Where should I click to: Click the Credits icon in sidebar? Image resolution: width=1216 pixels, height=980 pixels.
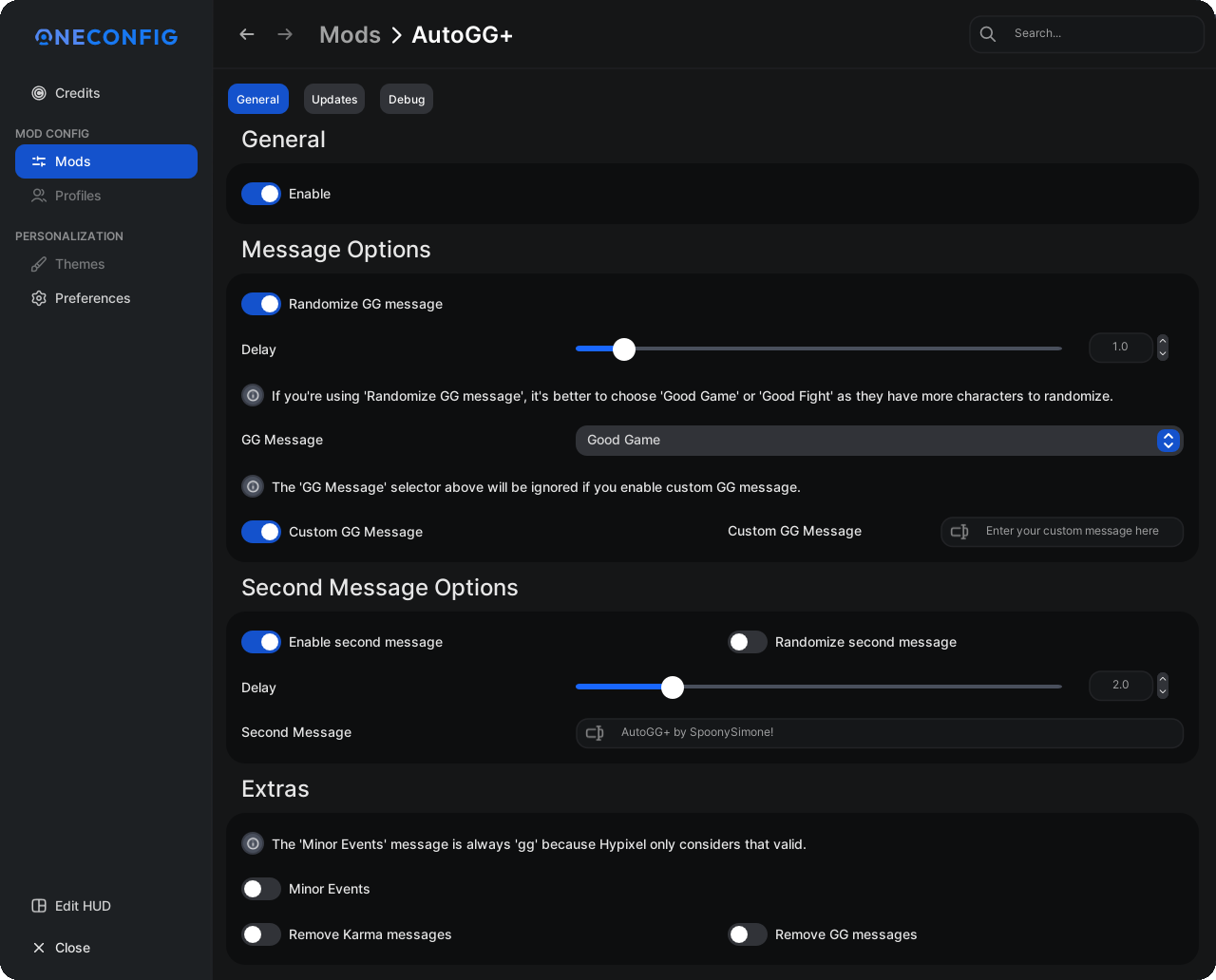click(x=39, y=93)
